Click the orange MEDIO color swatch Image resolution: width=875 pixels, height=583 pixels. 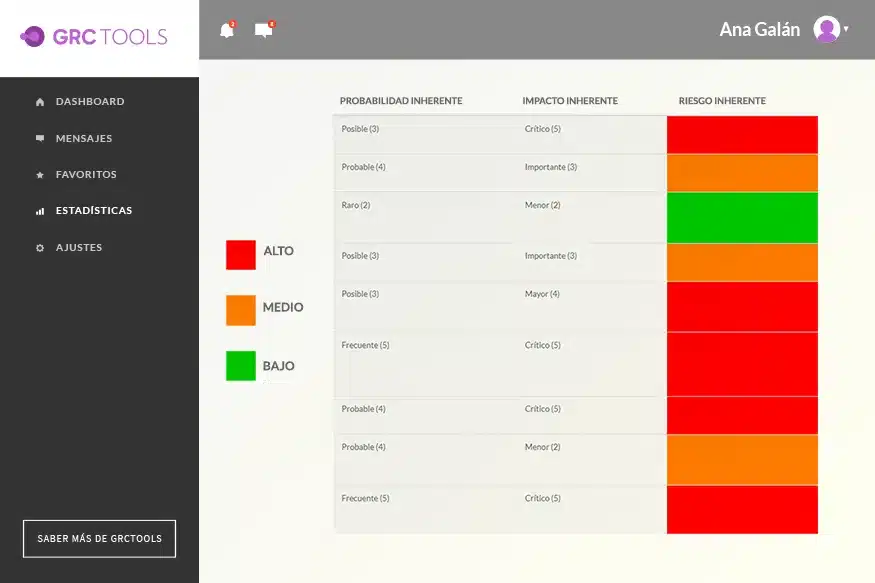pyautogui.click(x=240, y=310)
